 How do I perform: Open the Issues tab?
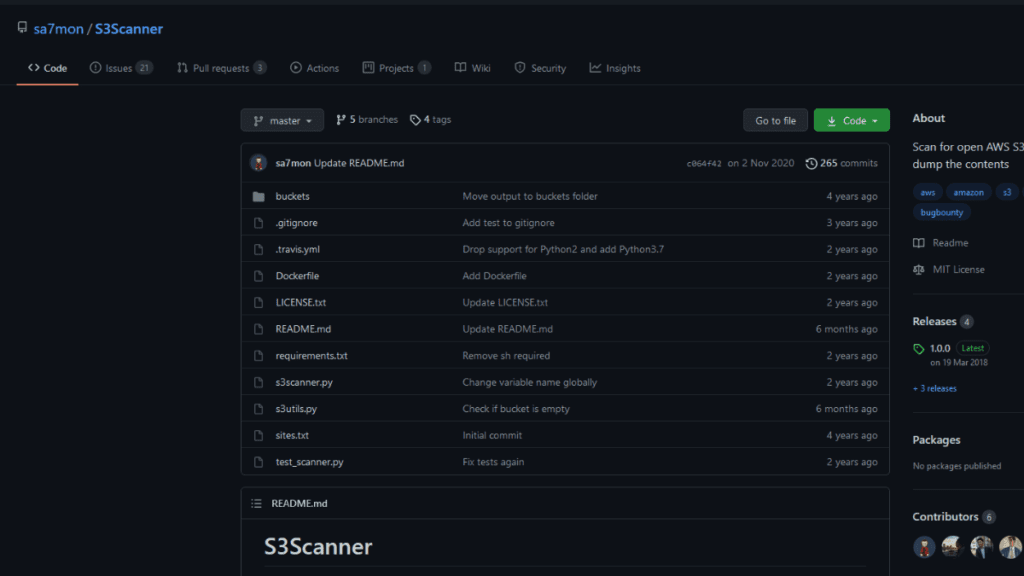[x=121, y=68]
